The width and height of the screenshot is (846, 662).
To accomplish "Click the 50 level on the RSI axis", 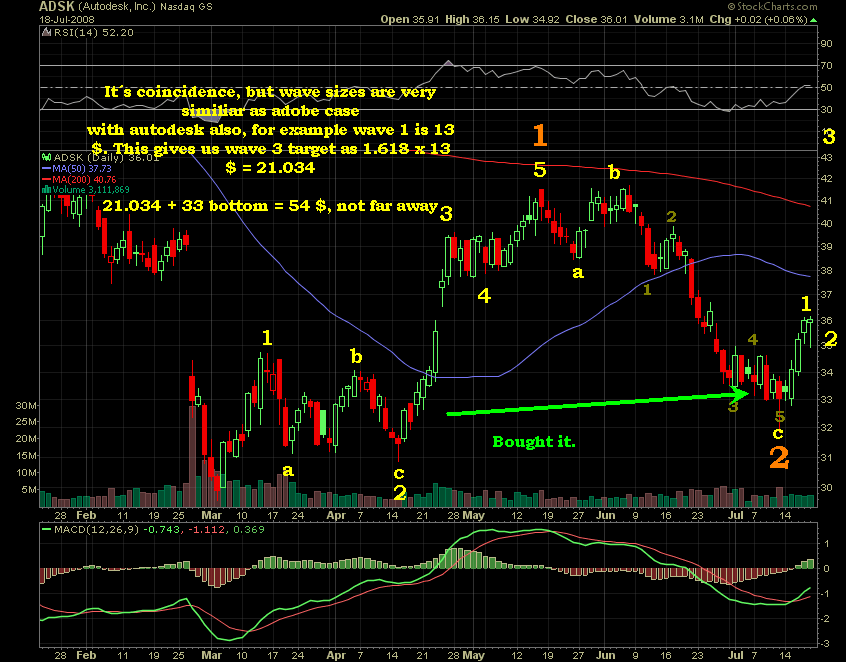I will tap(826, 87).
